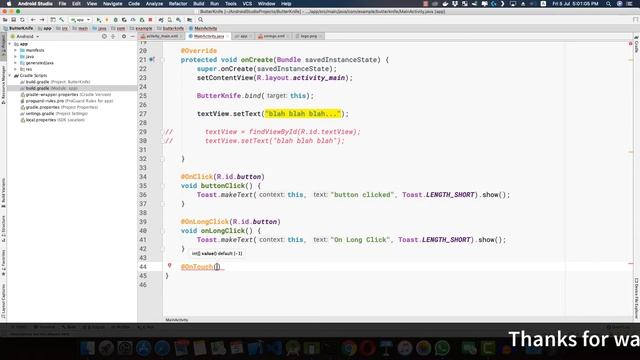Open the Refactor menu
The image size is (640, 360).
(x=178, y=4)
